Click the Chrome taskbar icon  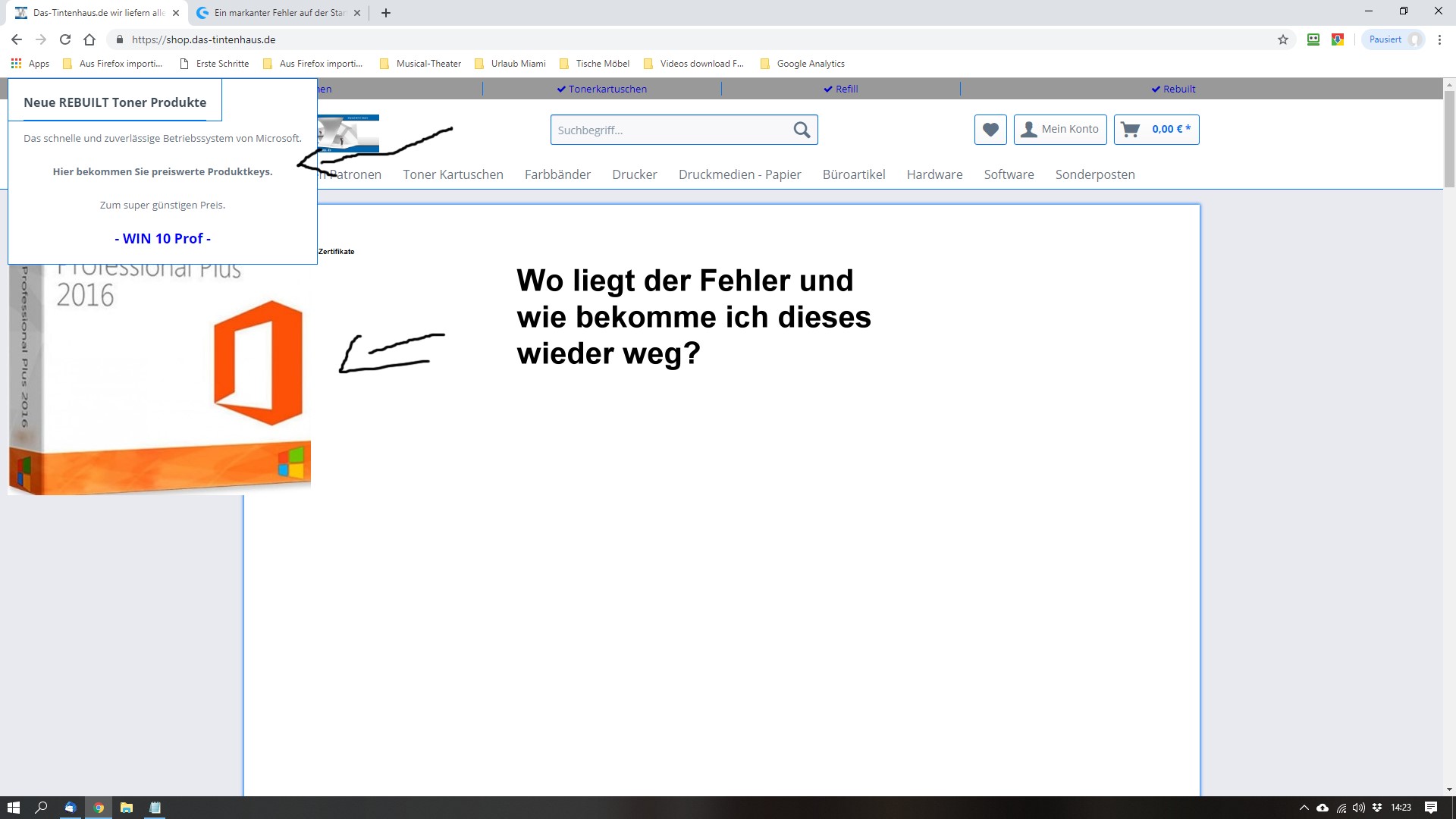pyautogui.click(x=99, y=808)
